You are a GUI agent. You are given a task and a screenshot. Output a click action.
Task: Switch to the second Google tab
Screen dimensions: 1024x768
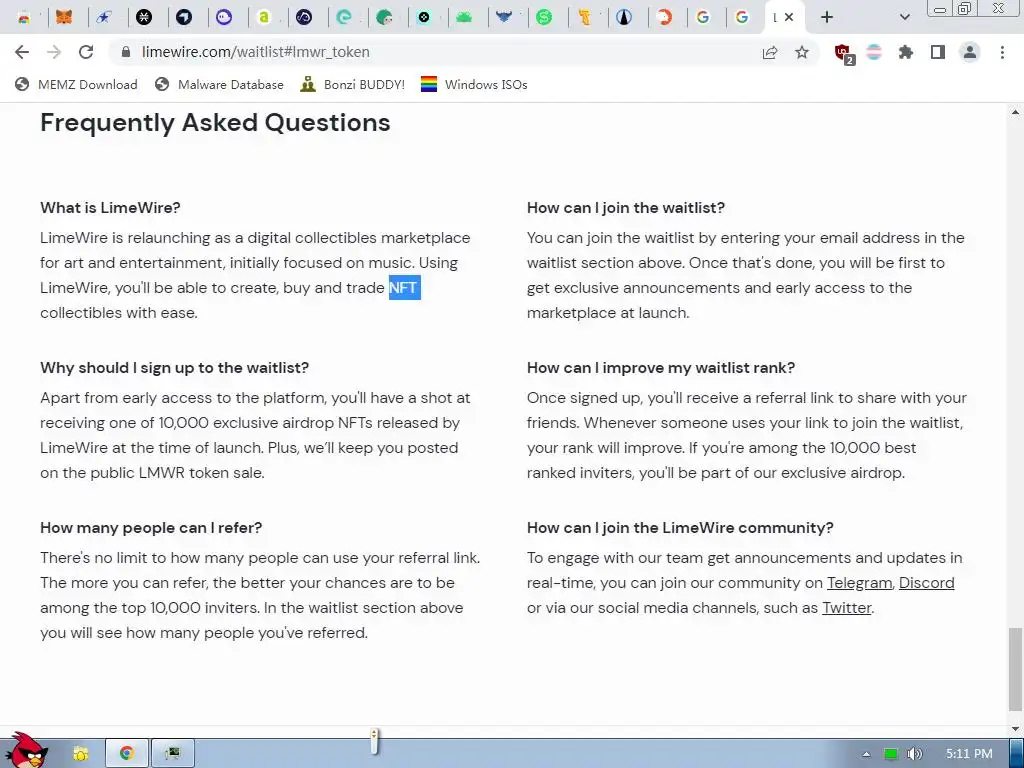point(742,18)
